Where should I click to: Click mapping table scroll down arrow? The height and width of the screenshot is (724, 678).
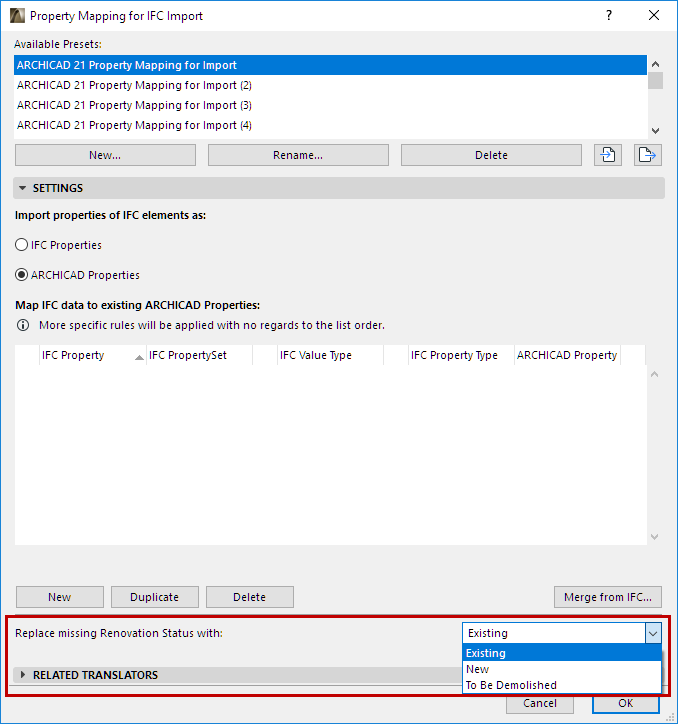654,537
